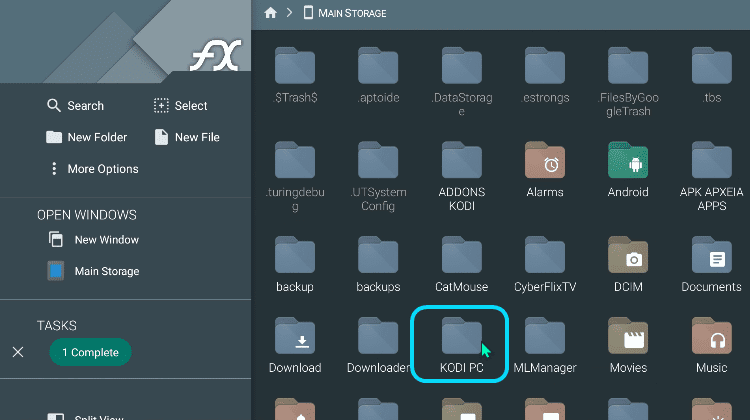
Task: Open the backup folder
Action: (x=295, y=265)
